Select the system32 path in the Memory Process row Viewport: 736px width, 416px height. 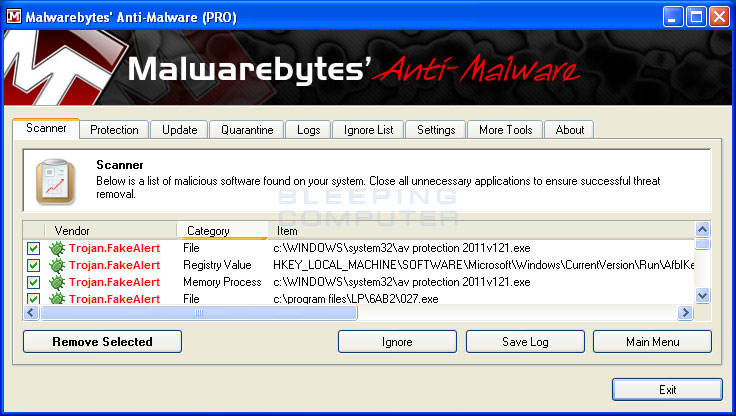point(402,282)
